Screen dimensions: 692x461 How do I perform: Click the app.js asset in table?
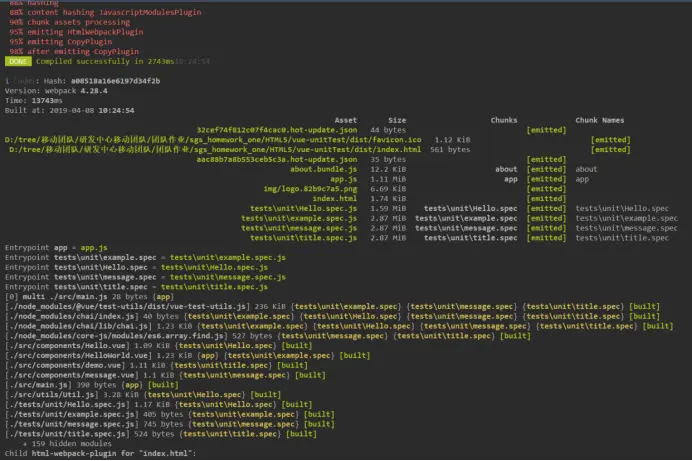tap(343, 179)
